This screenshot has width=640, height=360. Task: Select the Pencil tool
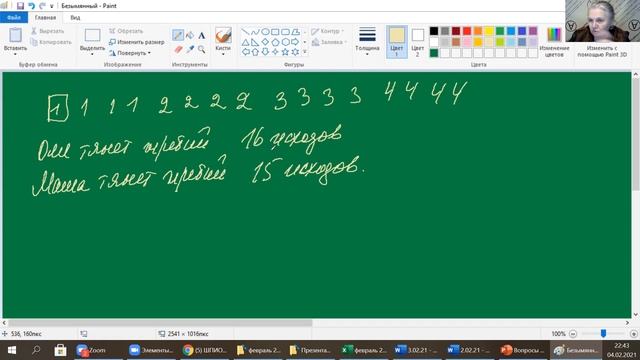pyautogui.click(x=178, y=35)
